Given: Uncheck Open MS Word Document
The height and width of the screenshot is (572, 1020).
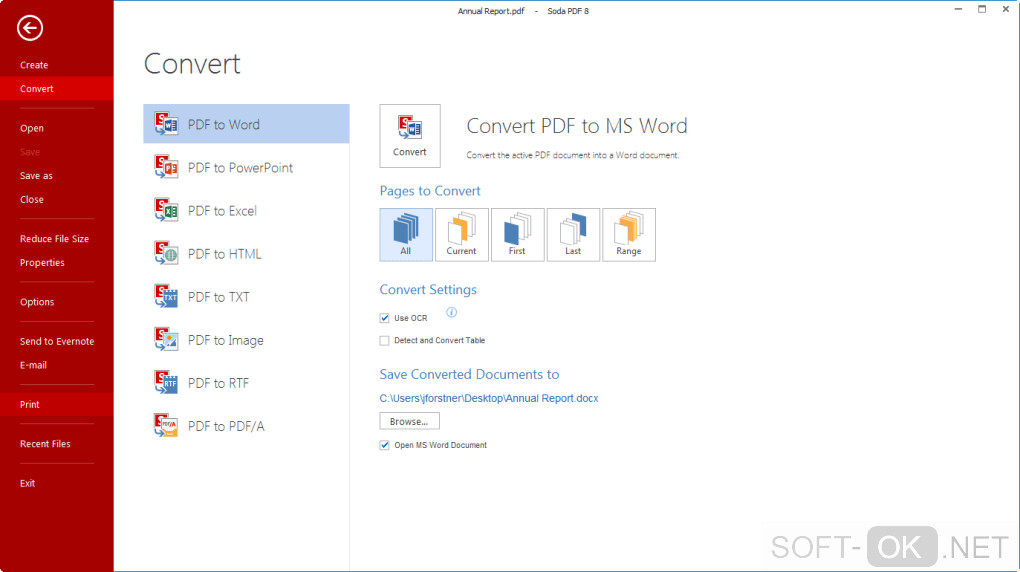Looking at the screenshot, I should [384, 445].
